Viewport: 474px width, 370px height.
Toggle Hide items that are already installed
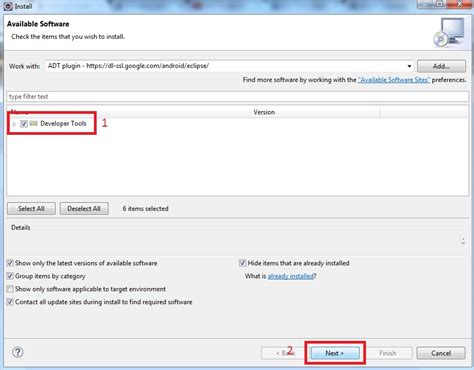[x=243, y=263]
